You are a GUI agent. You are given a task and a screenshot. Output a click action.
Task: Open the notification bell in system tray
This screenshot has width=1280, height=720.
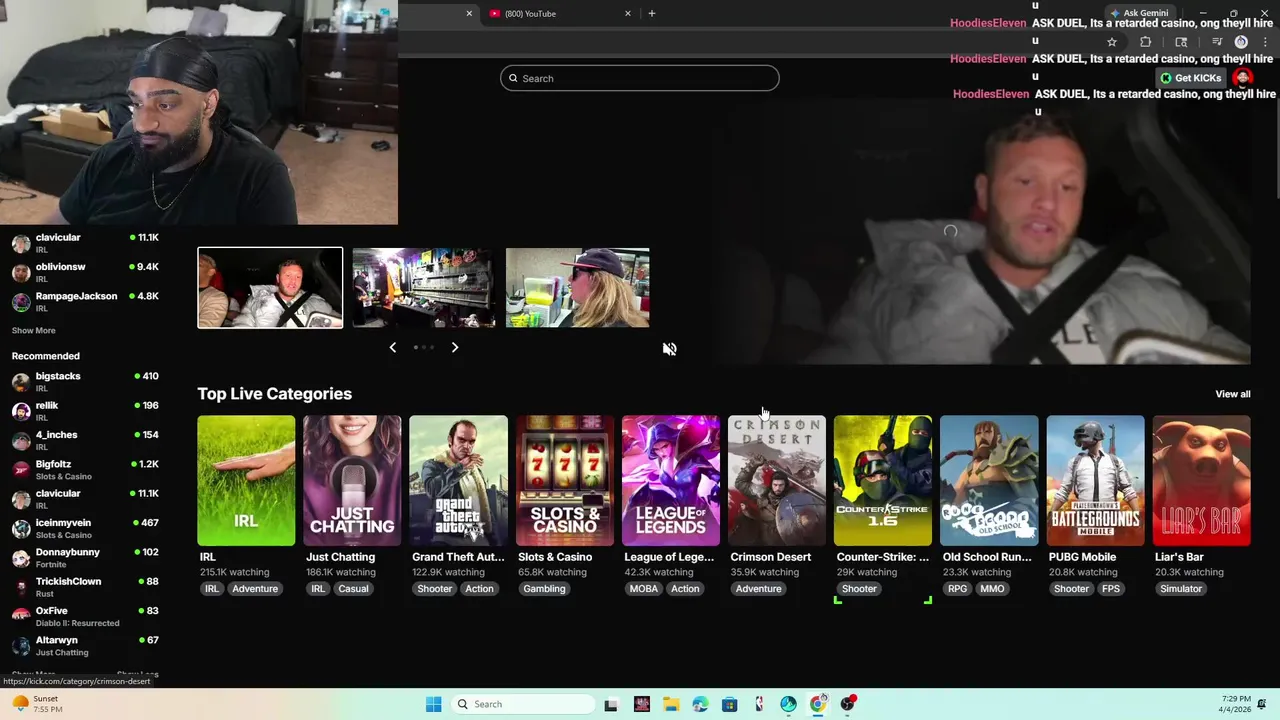coord(1262,704)
